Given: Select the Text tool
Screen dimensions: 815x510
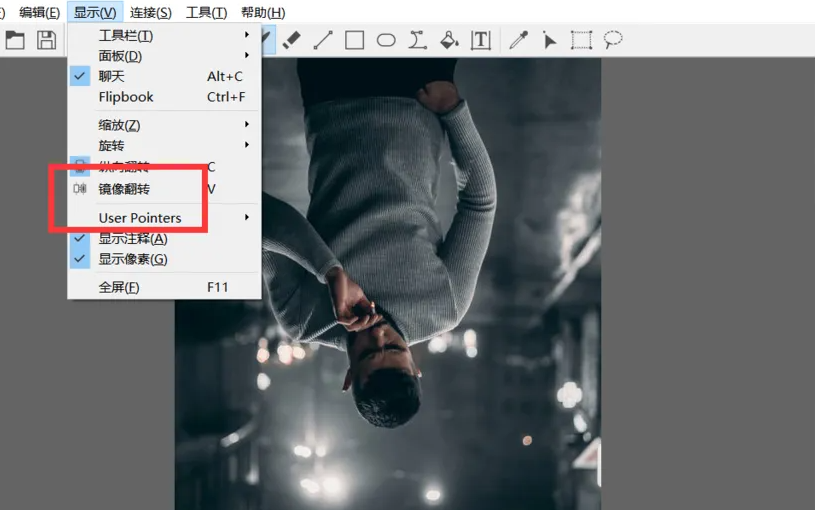Looking at the screenshot, I should coord(481,40).
